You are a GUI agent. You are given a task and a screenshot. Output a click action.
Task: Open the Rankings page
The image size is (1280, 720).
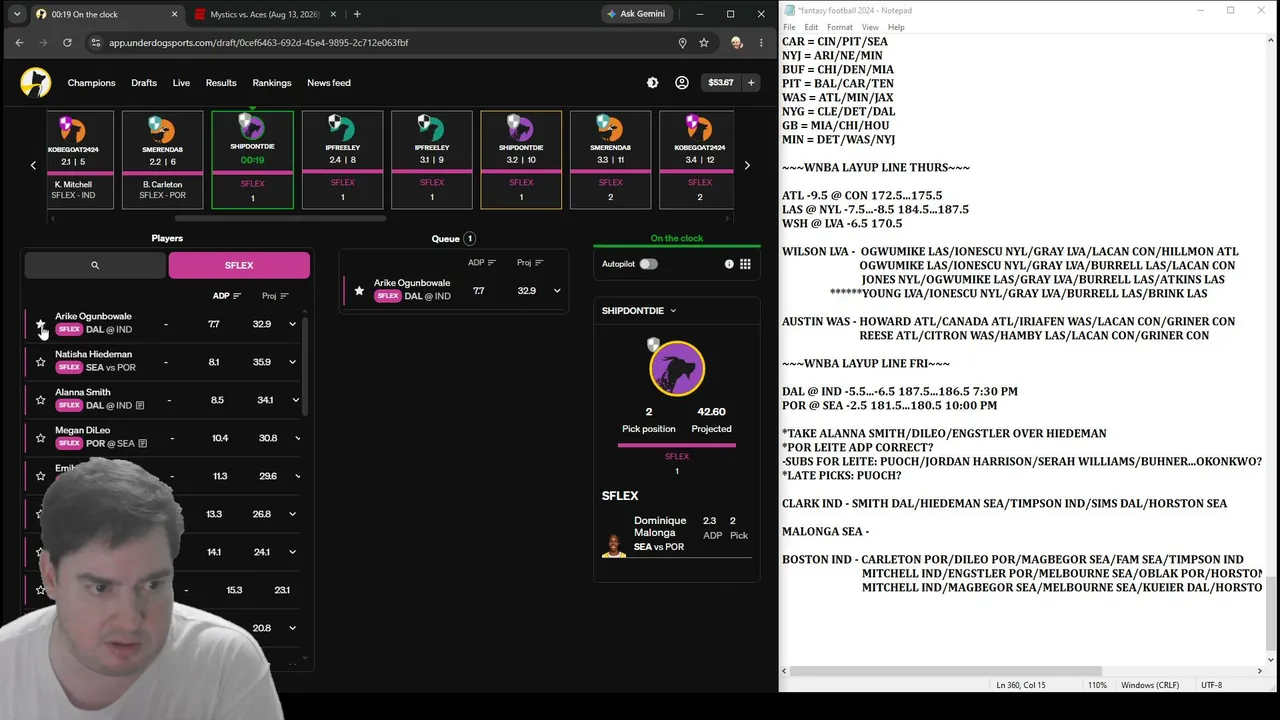[272, 83]
